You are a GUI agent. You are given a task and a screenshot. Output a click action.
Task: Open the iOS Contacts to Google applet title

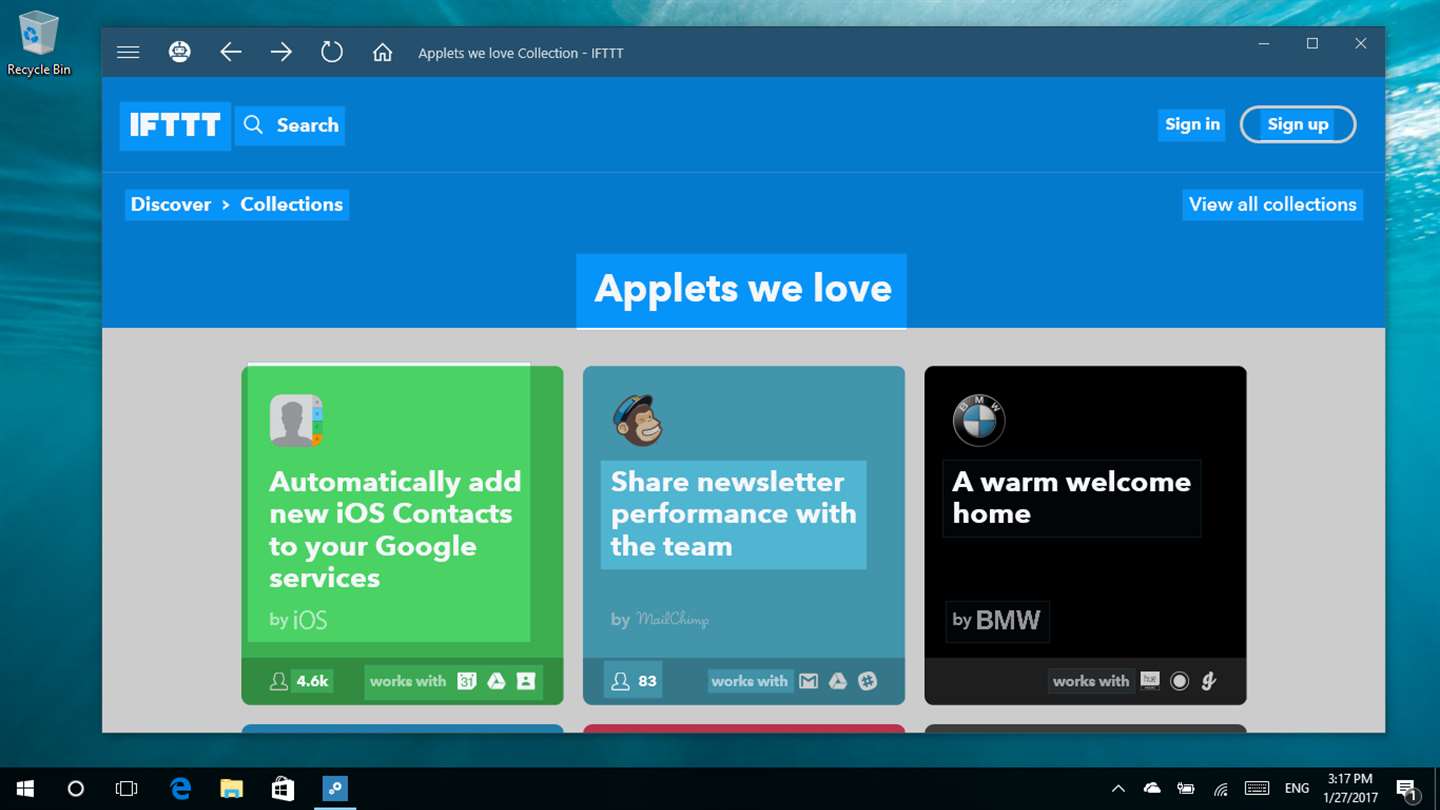pyautogui.click(x=395, y=529)
